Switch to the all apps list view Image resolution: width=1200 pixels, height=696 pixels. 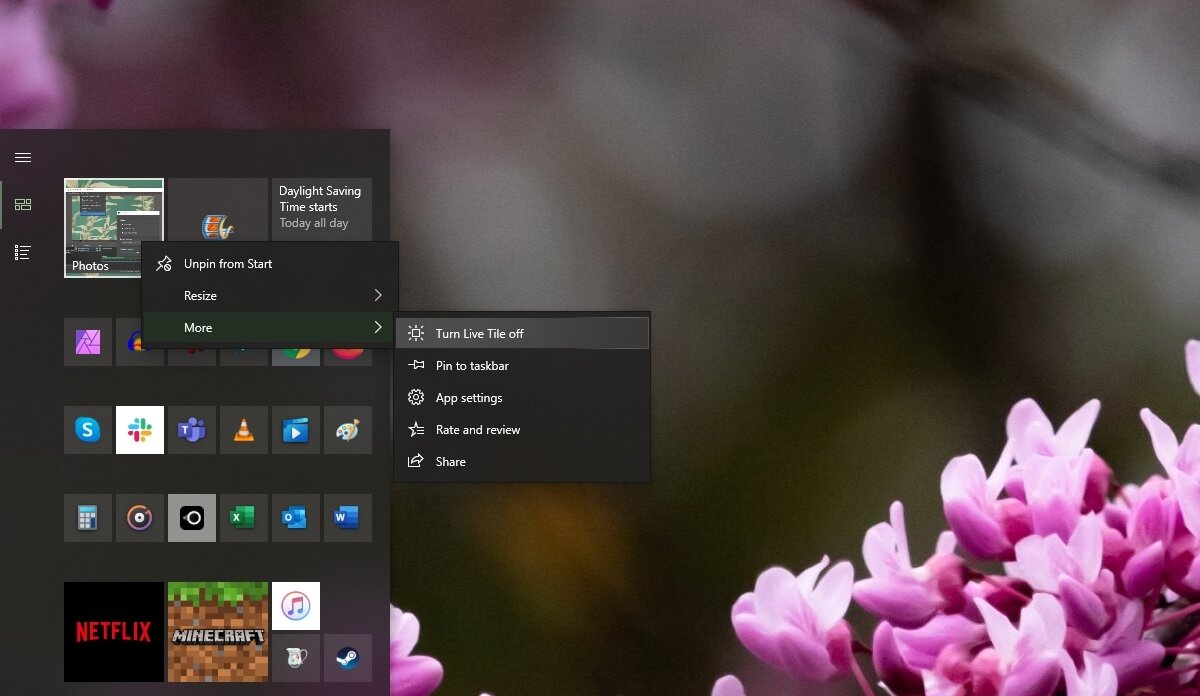click(22, 252)
